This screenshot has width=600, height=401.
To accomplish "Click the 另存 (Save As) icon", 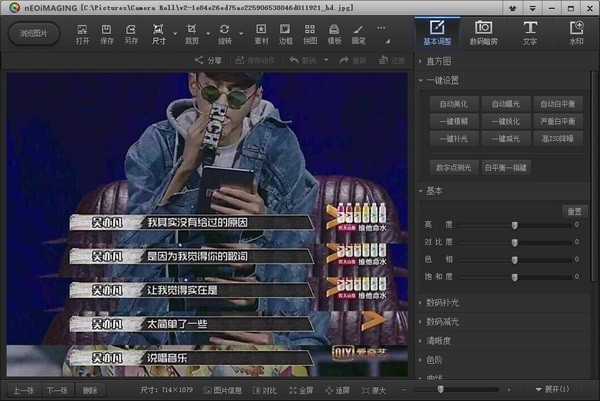I will tap(132, 33).
